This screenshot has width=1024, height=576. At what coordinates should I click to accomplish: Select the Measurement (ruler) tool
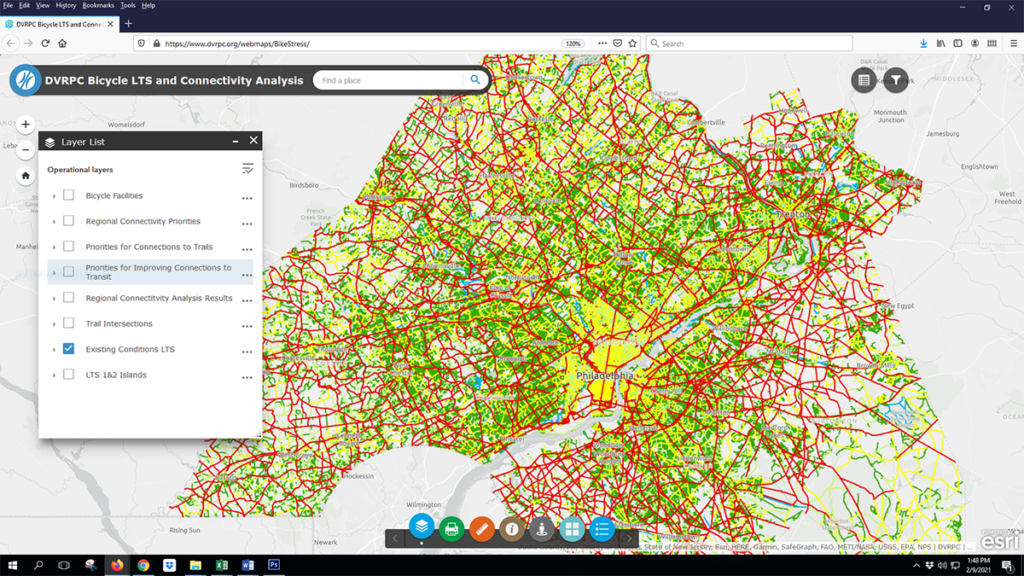(x=481, y=531)
